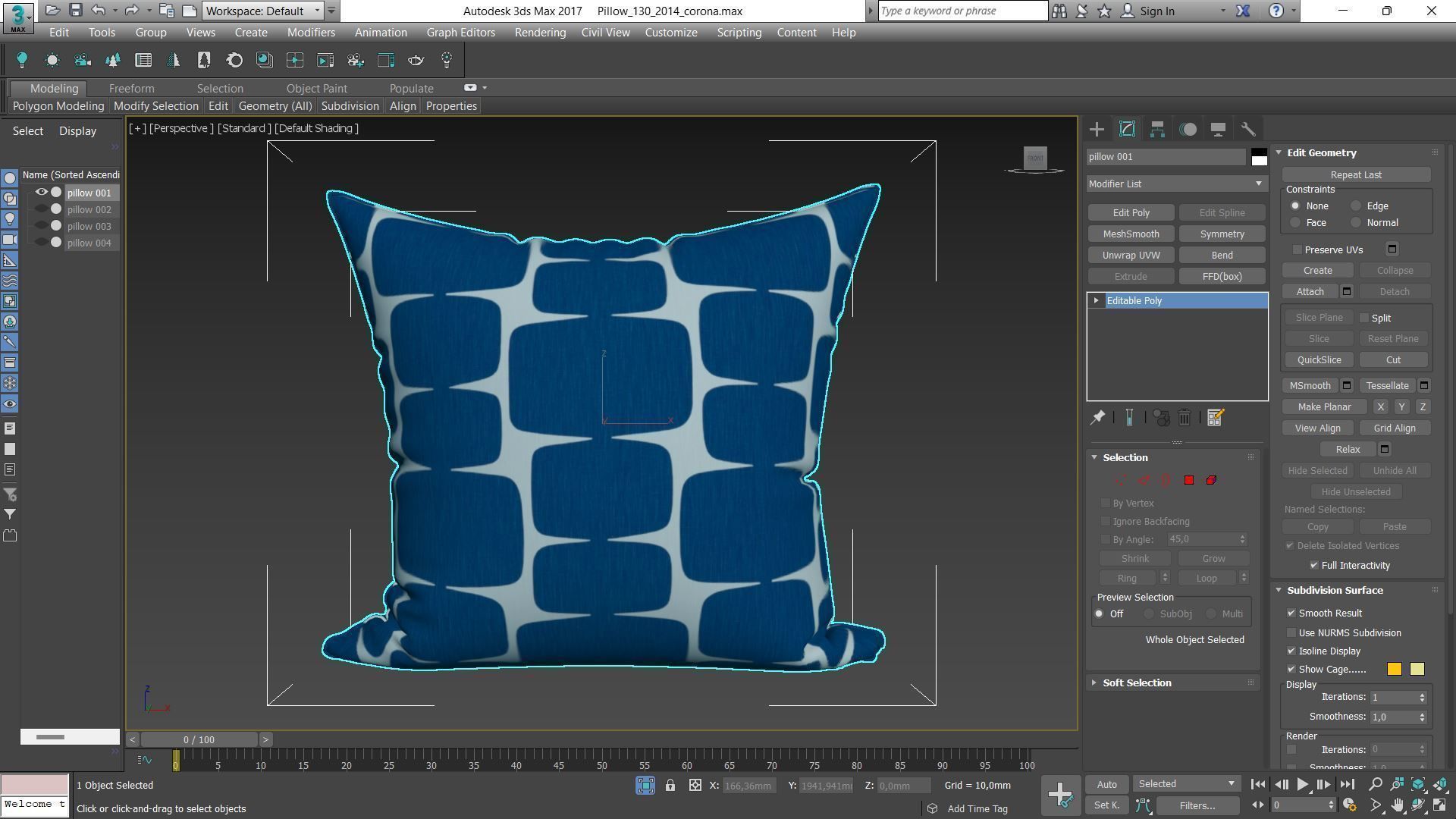This screenshot has height=819, width=1456.
Task: Click the Play Animation button
Action: coord(1302,785)
